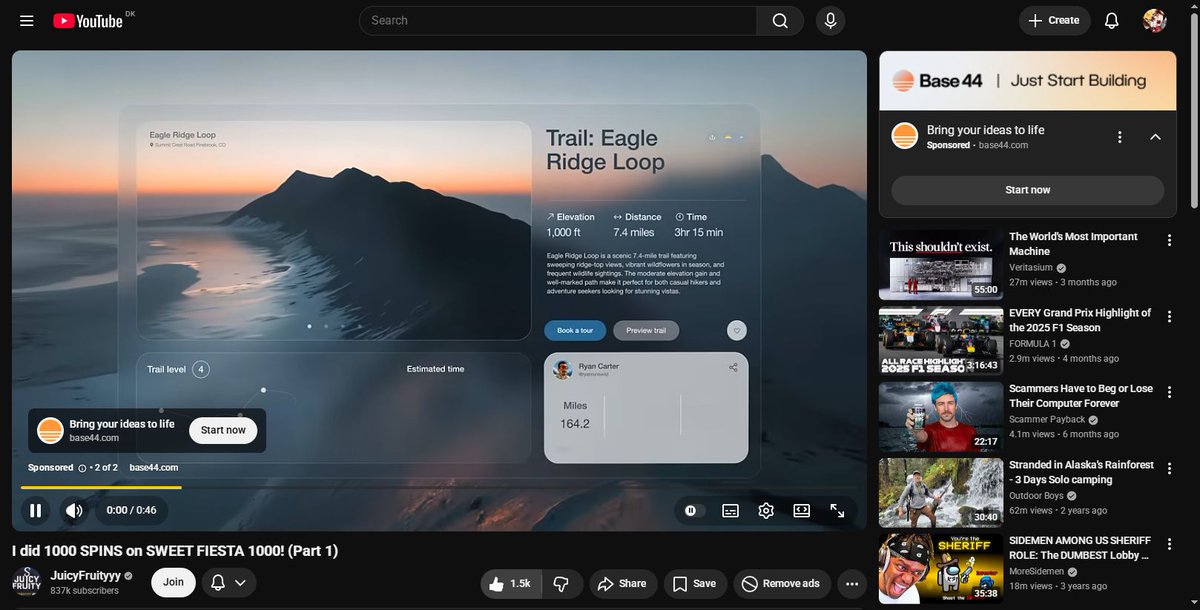Click Base44 logo in ad overlay
1200x610 pixels.
(x=50, y=431)
